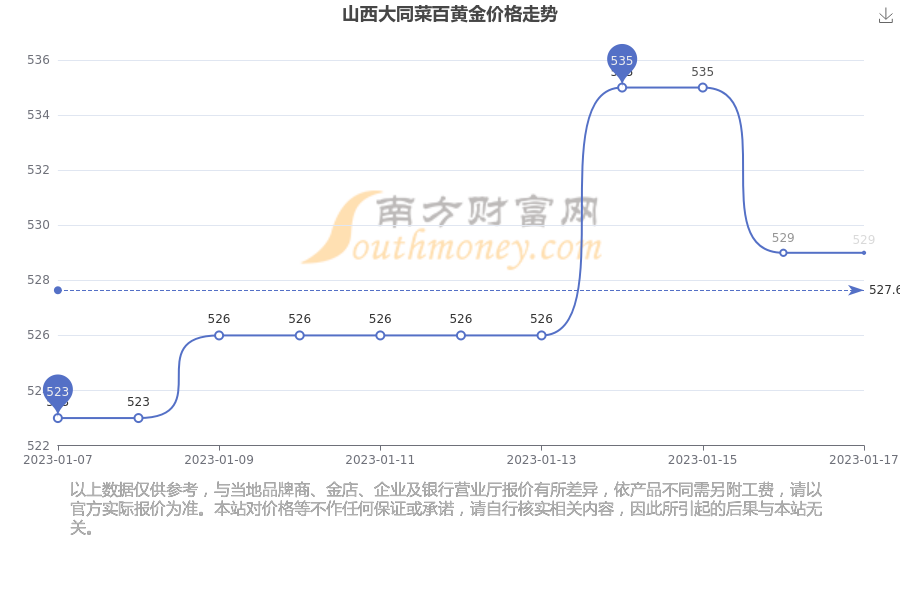Click the y-axis label 534
The height and width of the screenshot is (600, 900).
click(38, 115)
